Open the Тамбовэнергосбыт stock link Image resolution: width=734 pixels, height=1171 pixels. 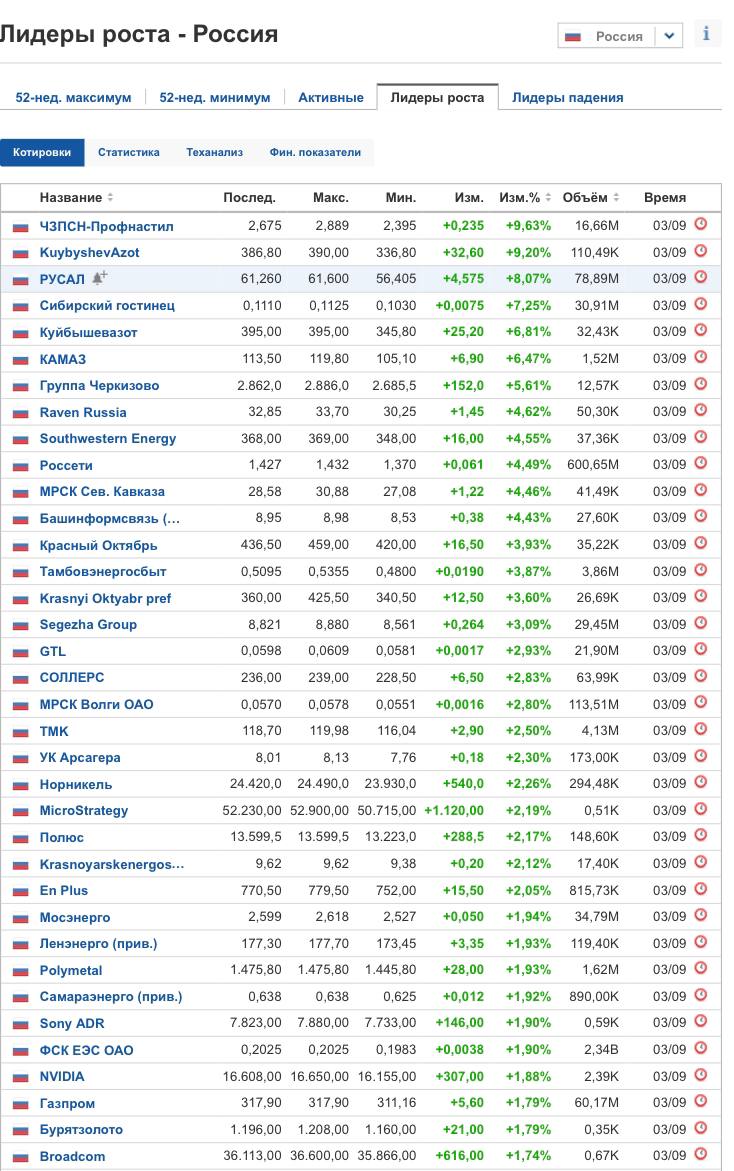(x=103, y=571)
